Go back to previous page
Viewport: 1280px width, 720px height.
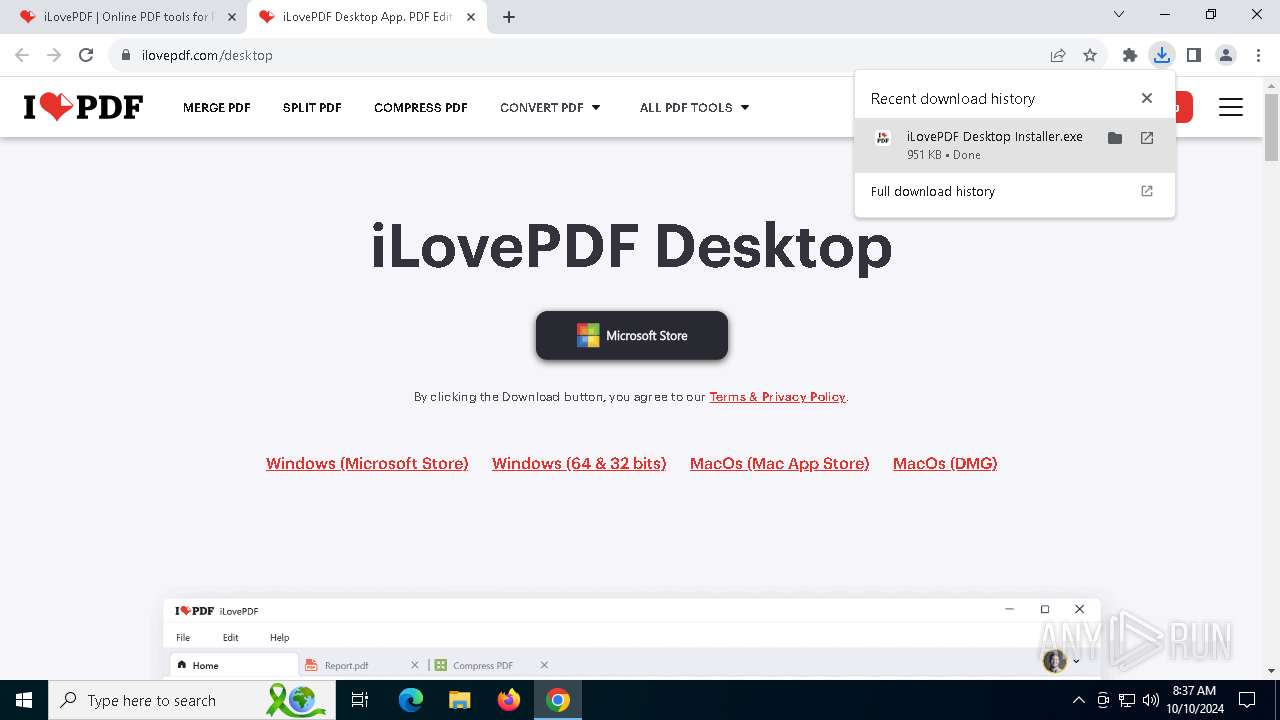click(22, 55)
